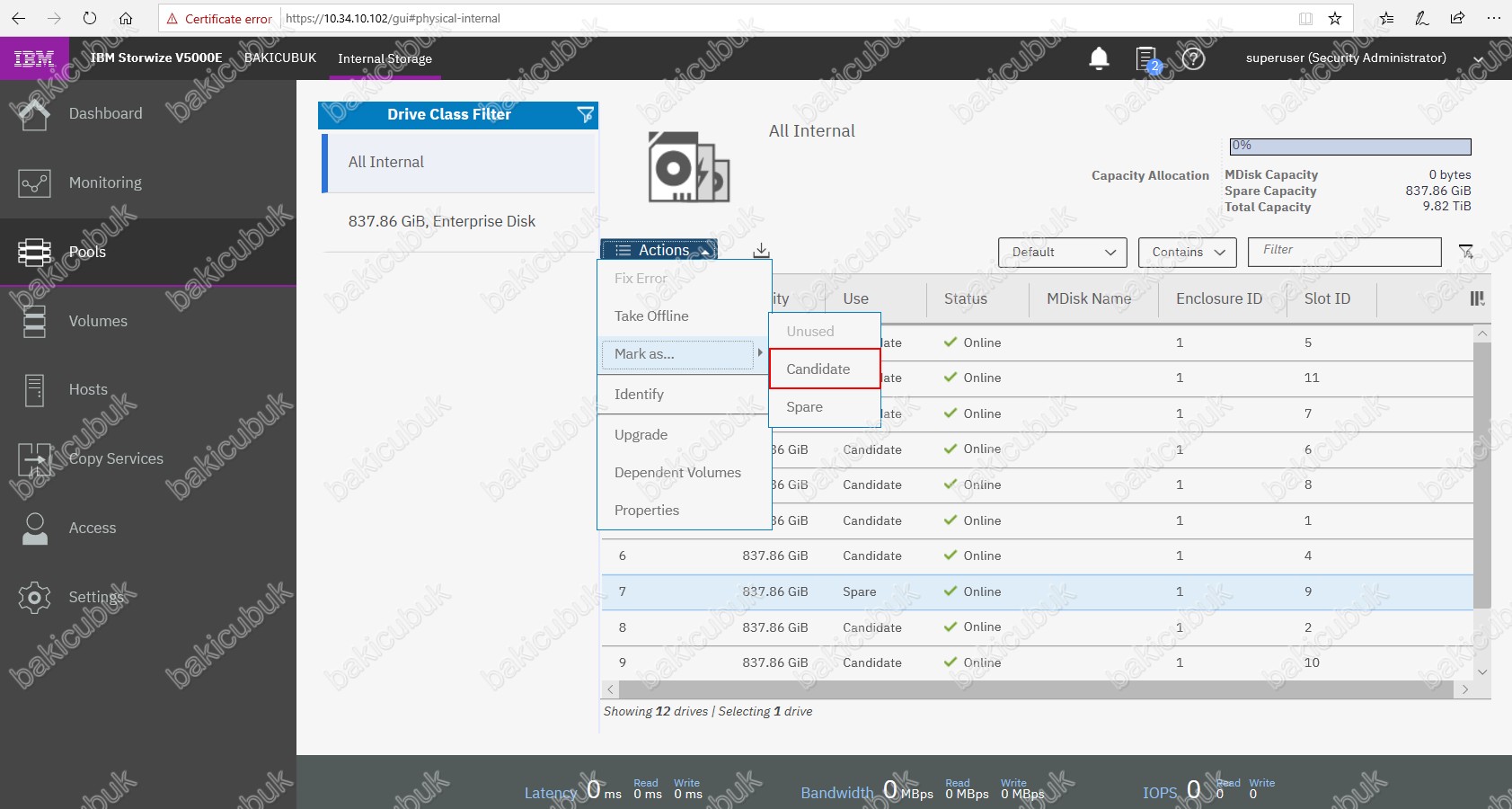Open the help question mark icon

pos(1193,59)
